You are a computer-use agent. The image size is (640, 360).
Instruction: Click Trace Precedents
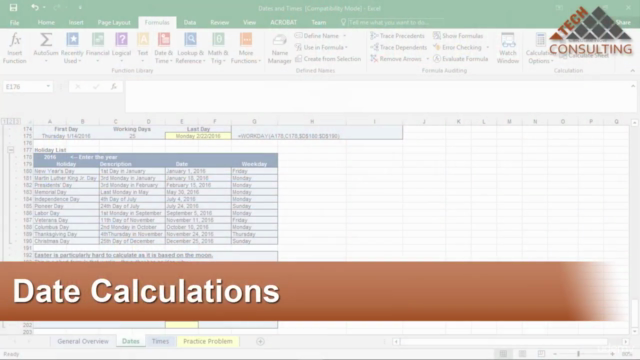(397, 36)
